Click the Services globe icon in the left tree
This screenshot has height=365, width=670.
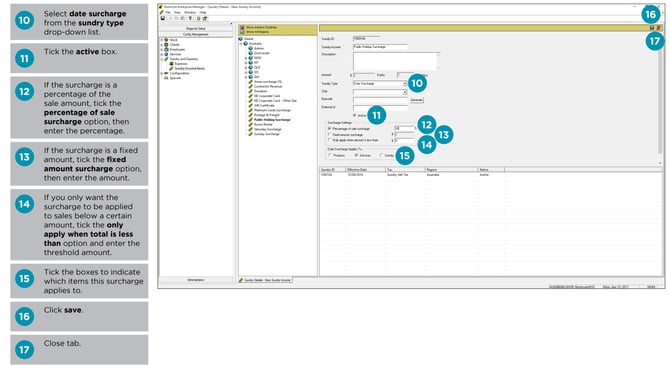[166, 54]
